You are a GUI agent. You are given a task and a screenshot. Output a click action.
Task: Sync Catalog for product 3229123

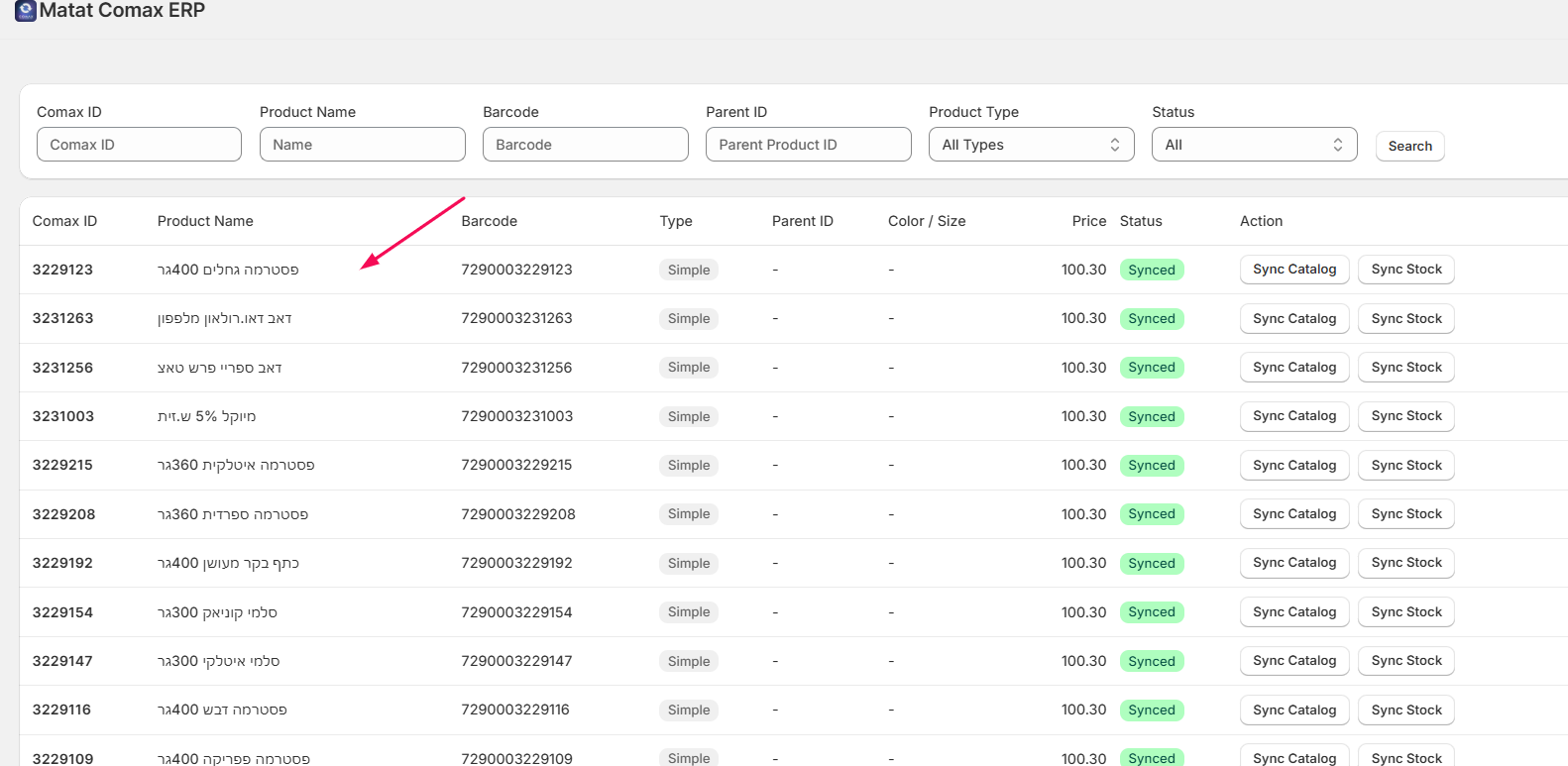1293,270
